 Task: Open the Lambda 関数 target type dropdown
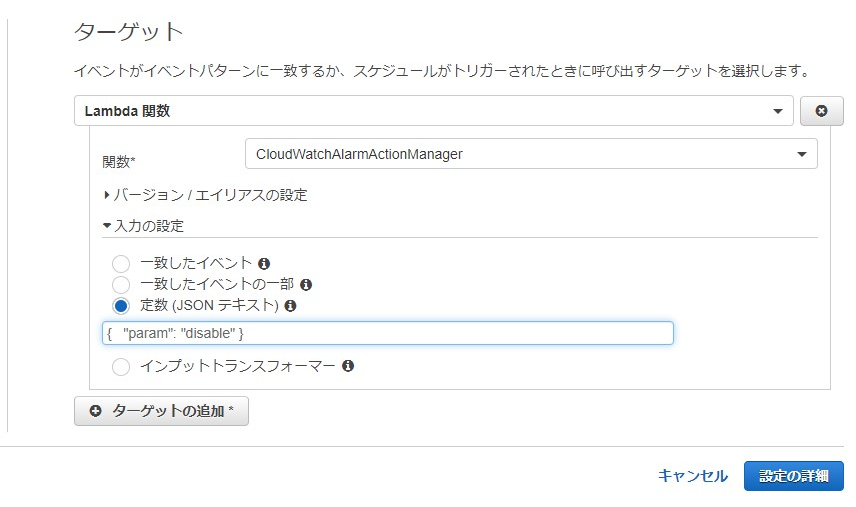tap(433, 111)
